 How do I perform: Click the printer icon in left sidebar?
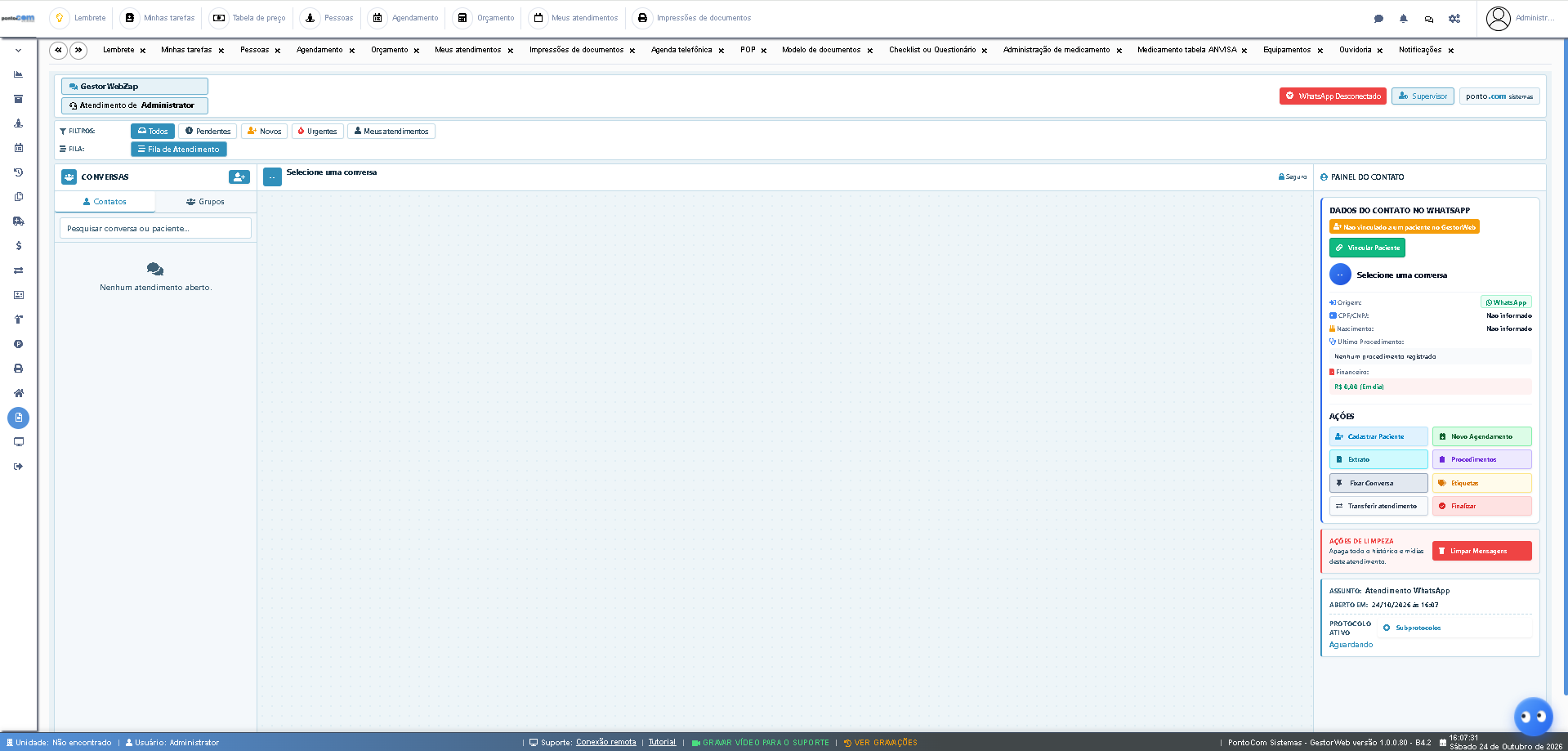coord(18,369)
